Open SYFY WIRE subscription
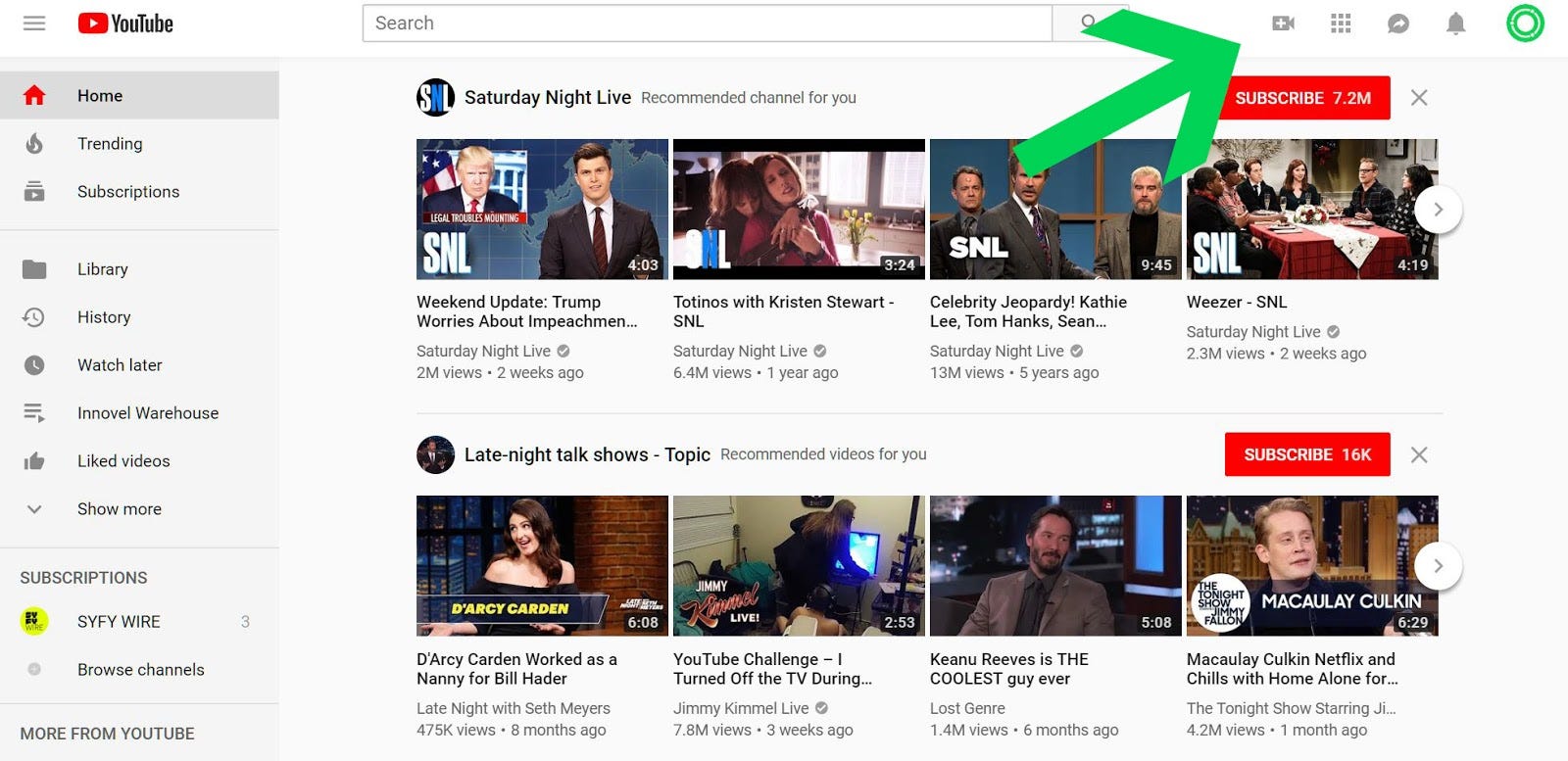Viewport: 1568px width, 761px height. point(139,621)
